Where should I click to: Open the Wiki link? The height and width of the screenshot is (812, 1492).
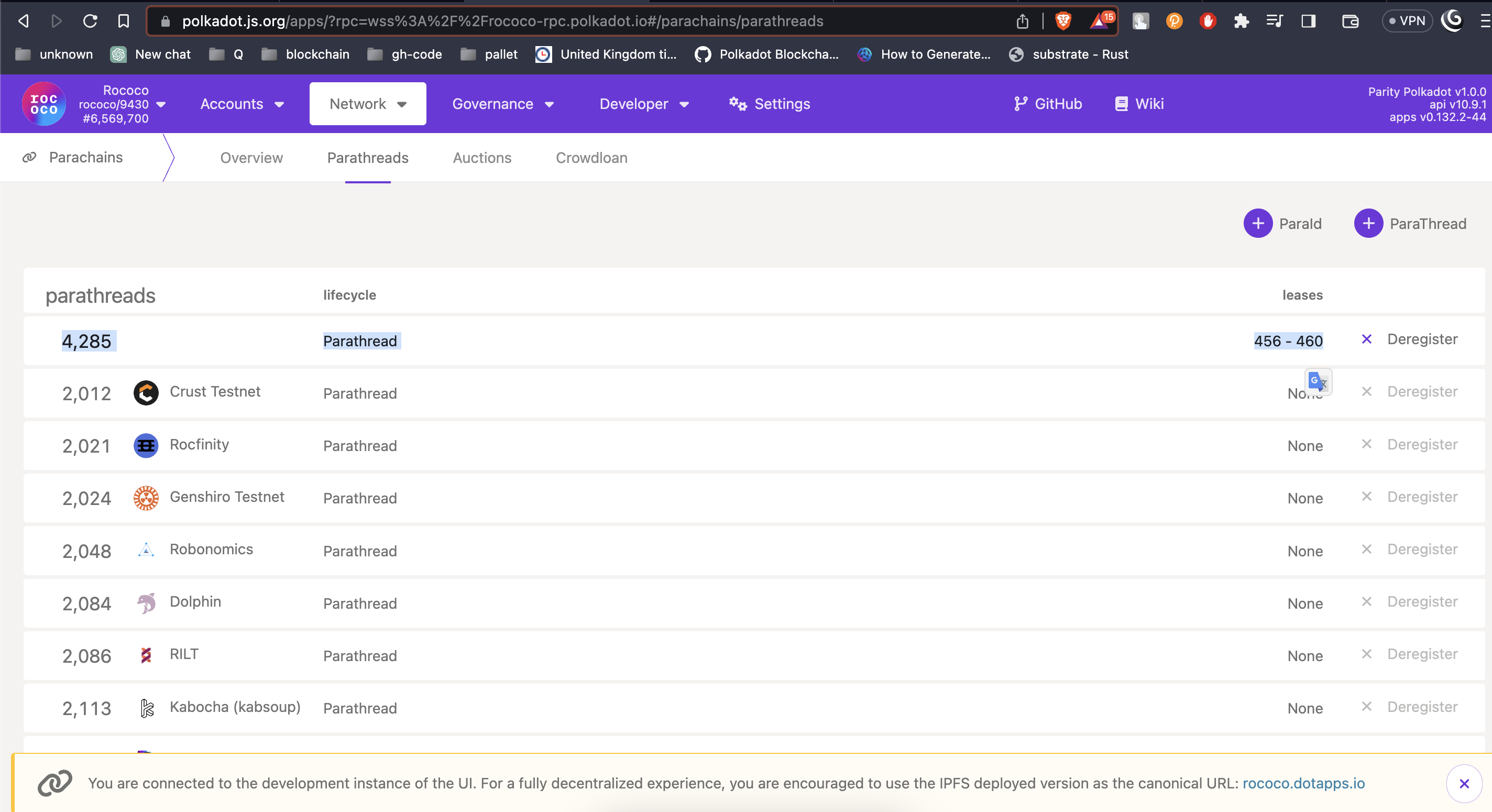click(x=1140, y=104)
